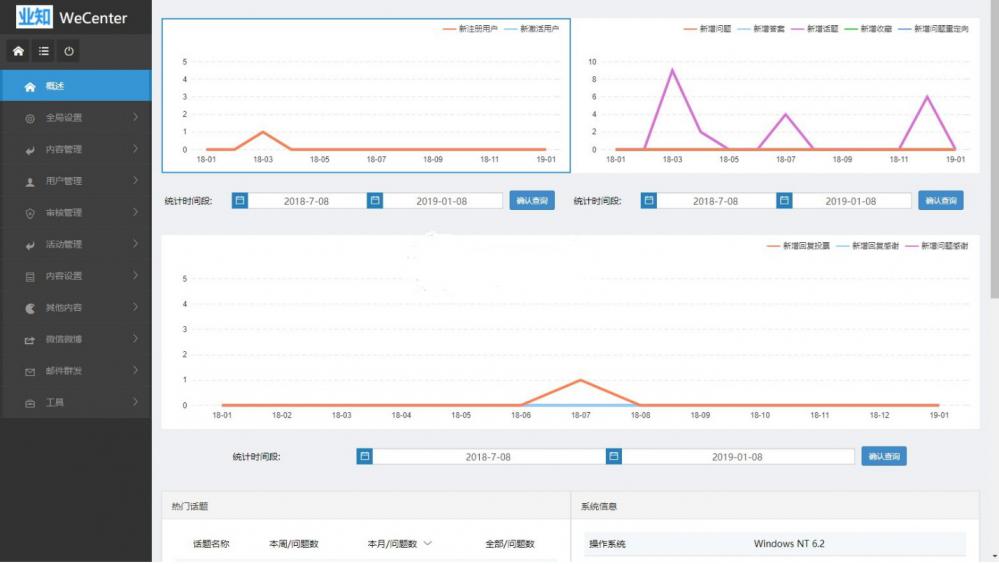Open the 全局设置 menu
The height and width of the screenshot is (564, 999).
coord(76,117)
